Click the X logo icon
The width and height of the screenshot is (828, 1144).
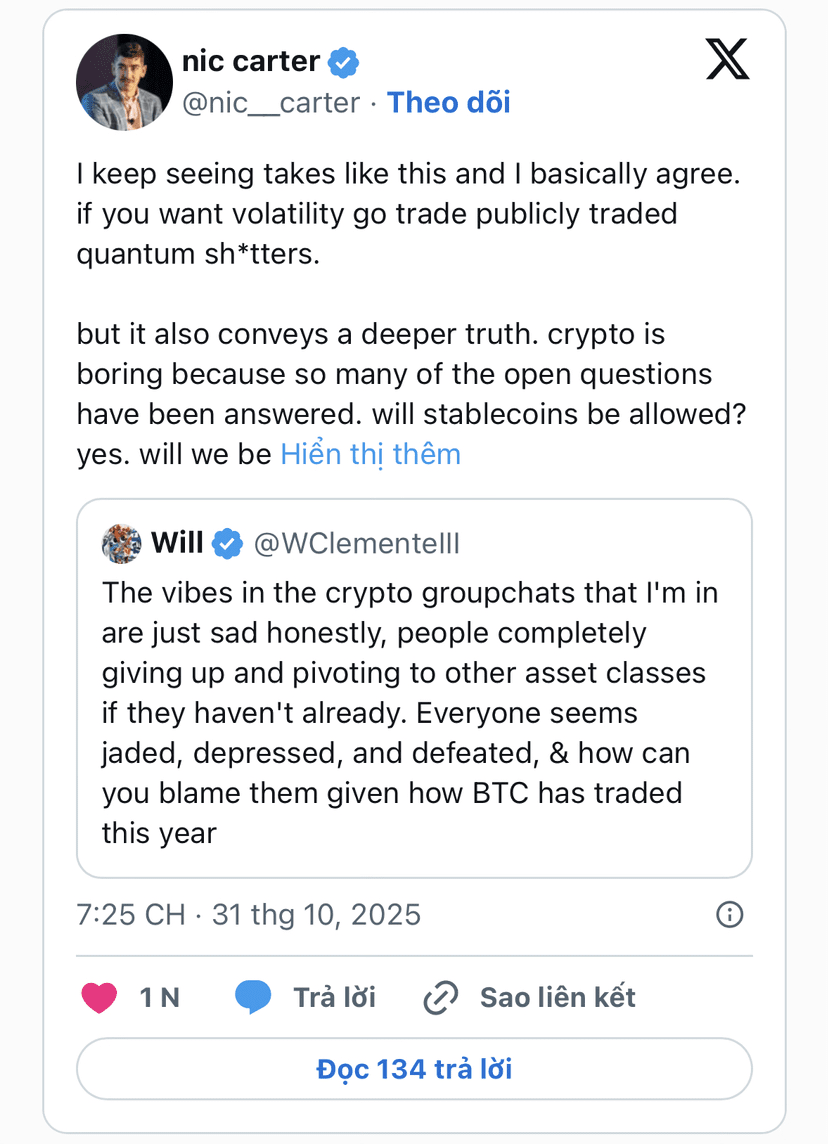pos(727,60)
